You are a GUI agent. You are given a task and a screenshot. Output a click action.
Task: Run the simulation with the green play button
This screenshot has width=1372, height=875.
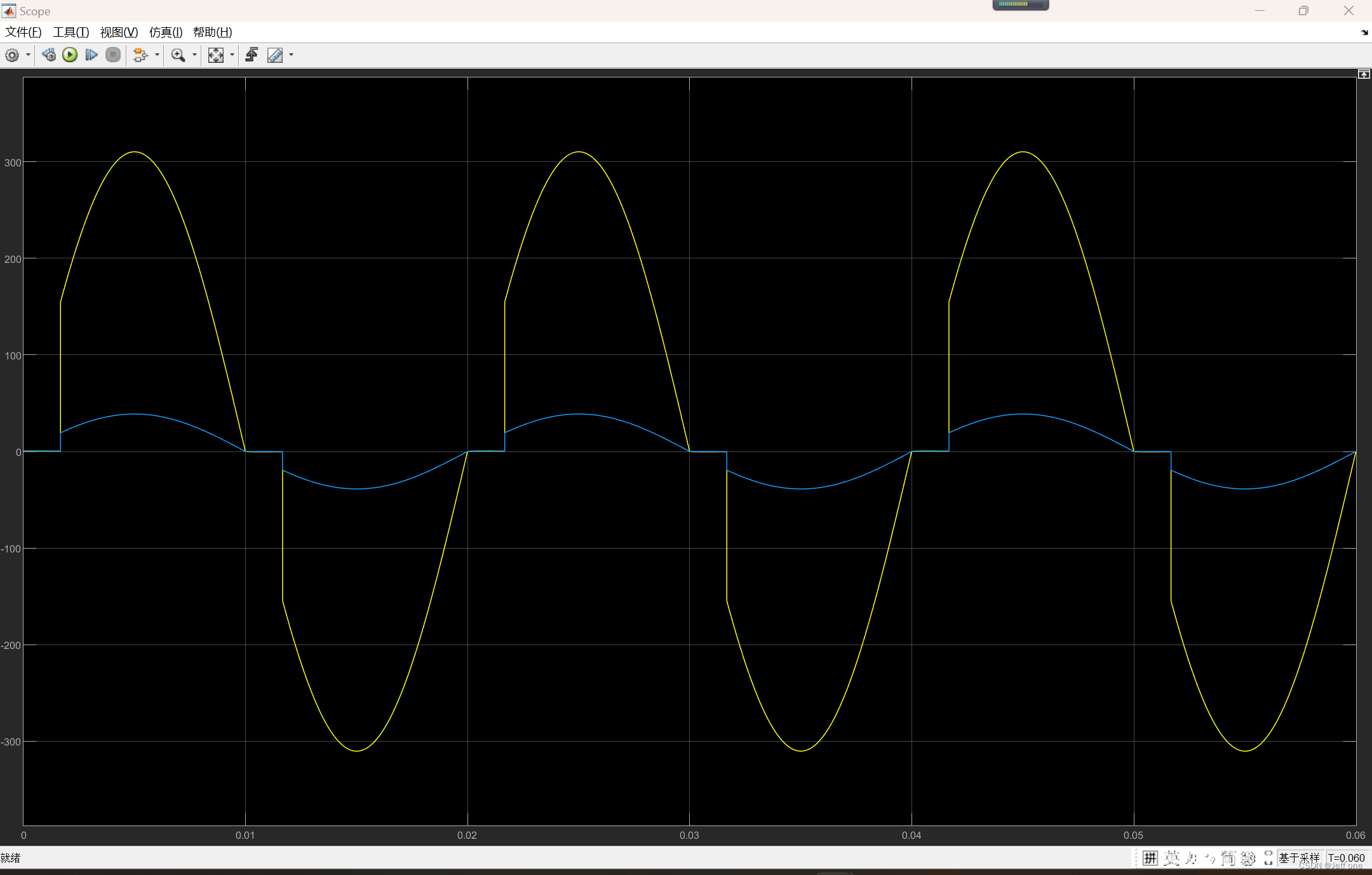pyautogui.click(x=70, y=55)
